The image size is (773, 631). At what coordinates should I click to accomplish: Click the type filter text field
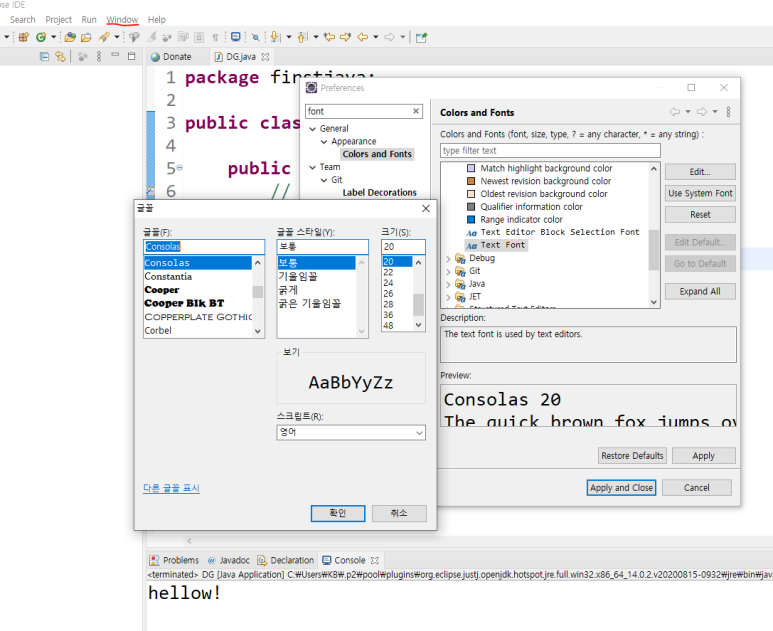coord(550,150)
